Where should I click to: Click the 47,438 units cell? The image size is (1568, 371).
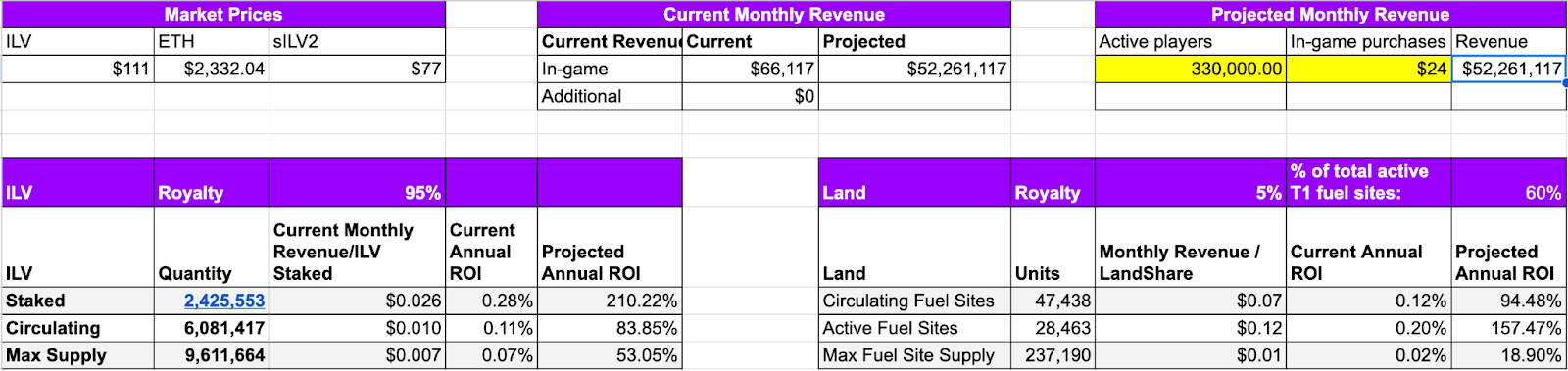coord(1053,301)
